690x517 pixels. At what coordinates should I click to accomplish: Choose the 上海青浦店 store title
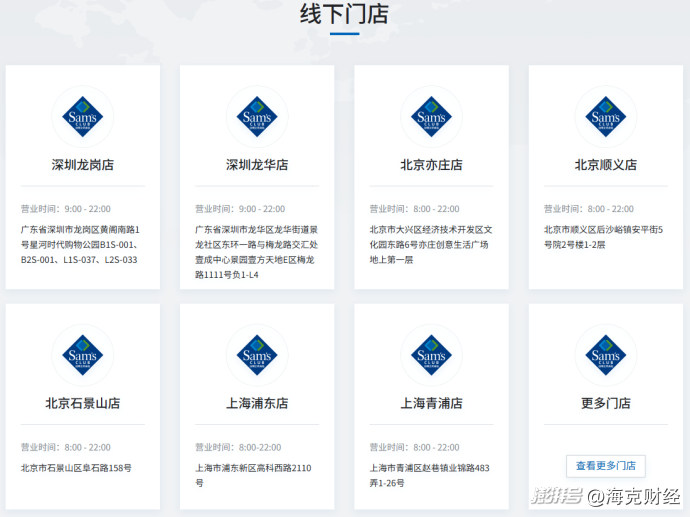431,403
